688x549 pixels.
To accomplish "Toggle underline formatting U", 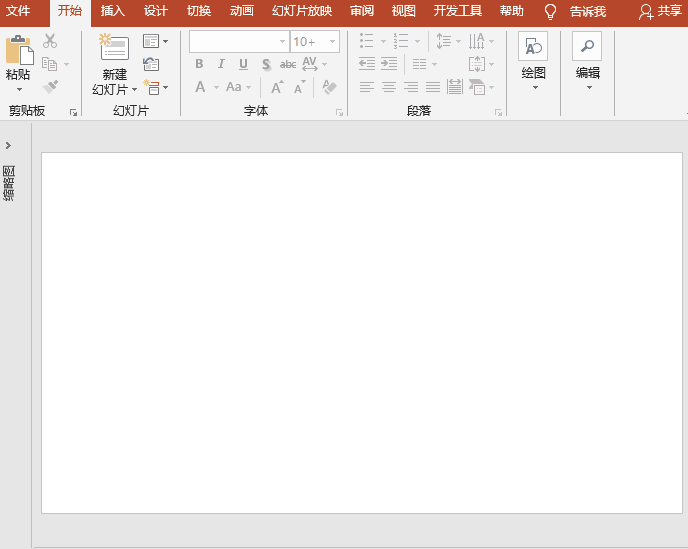I will [x=244, y=65].
